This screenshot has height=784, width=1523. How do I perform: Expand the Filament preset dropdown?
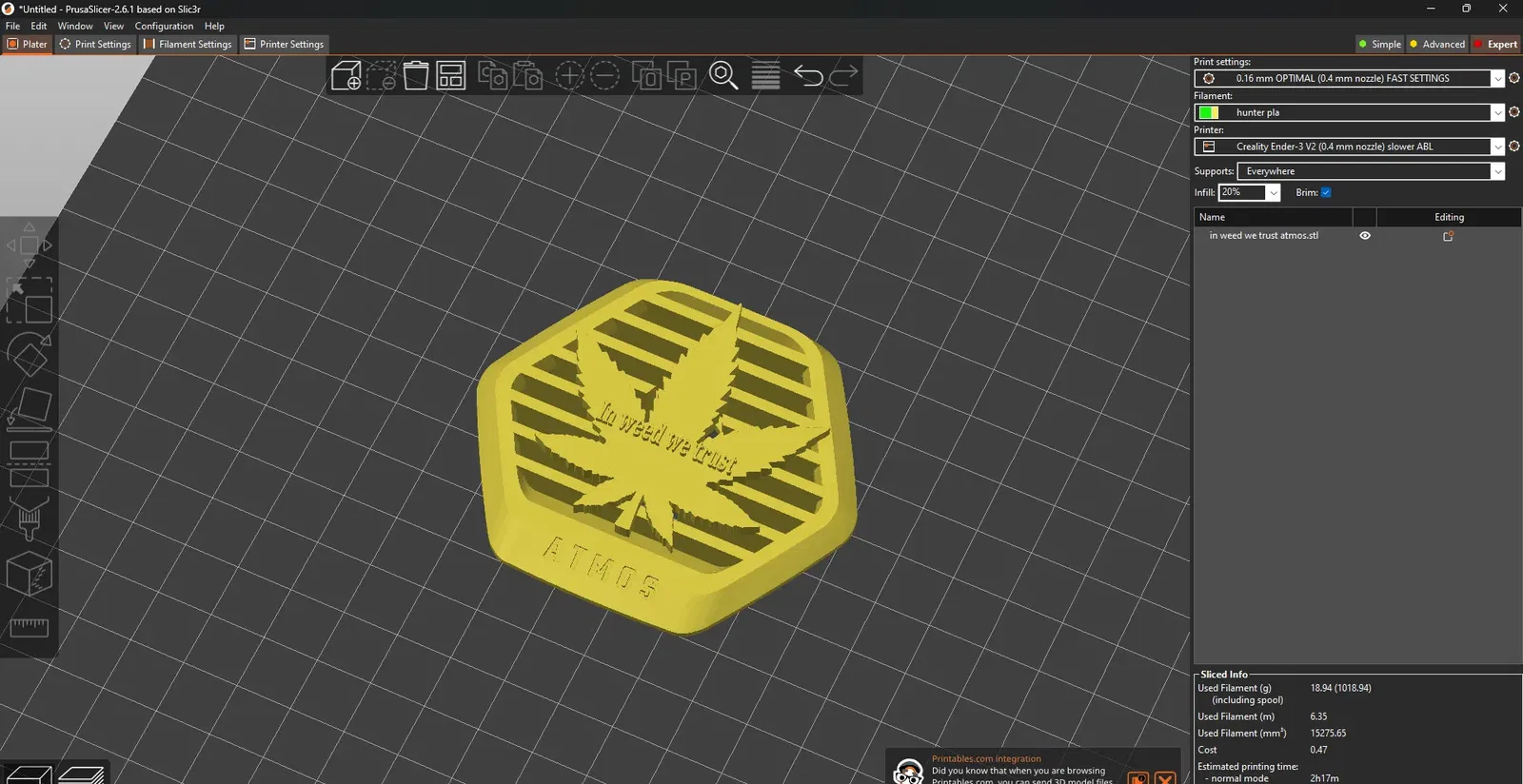pos(1497,112)
